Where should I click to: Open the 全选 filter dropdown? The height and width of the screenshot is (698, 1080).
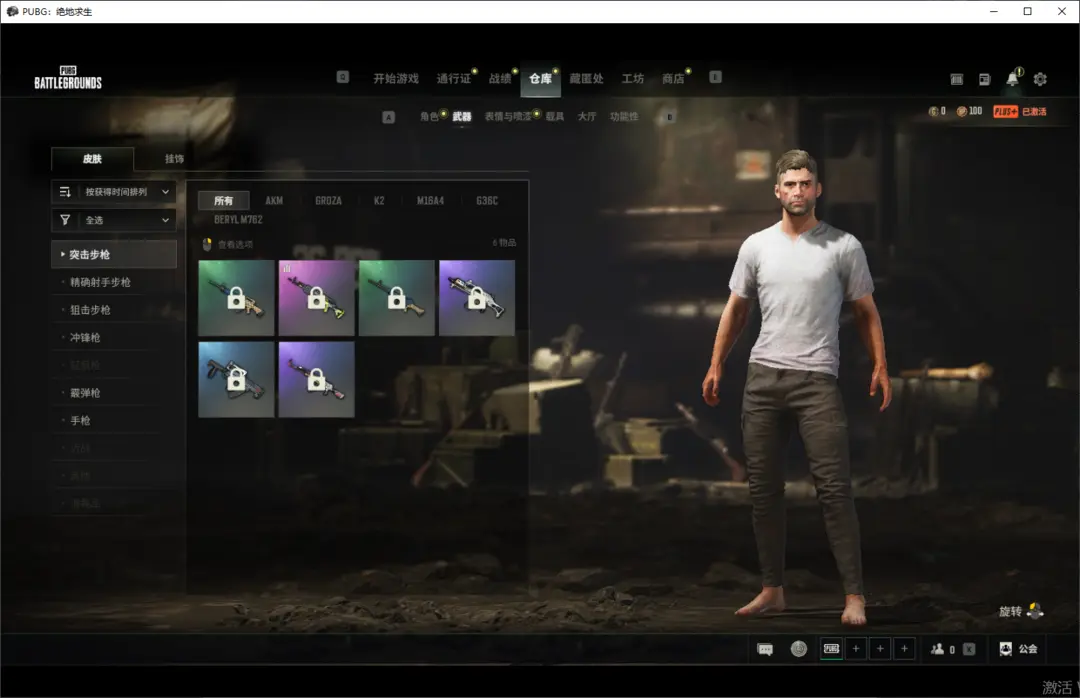[x=114, y=220]
